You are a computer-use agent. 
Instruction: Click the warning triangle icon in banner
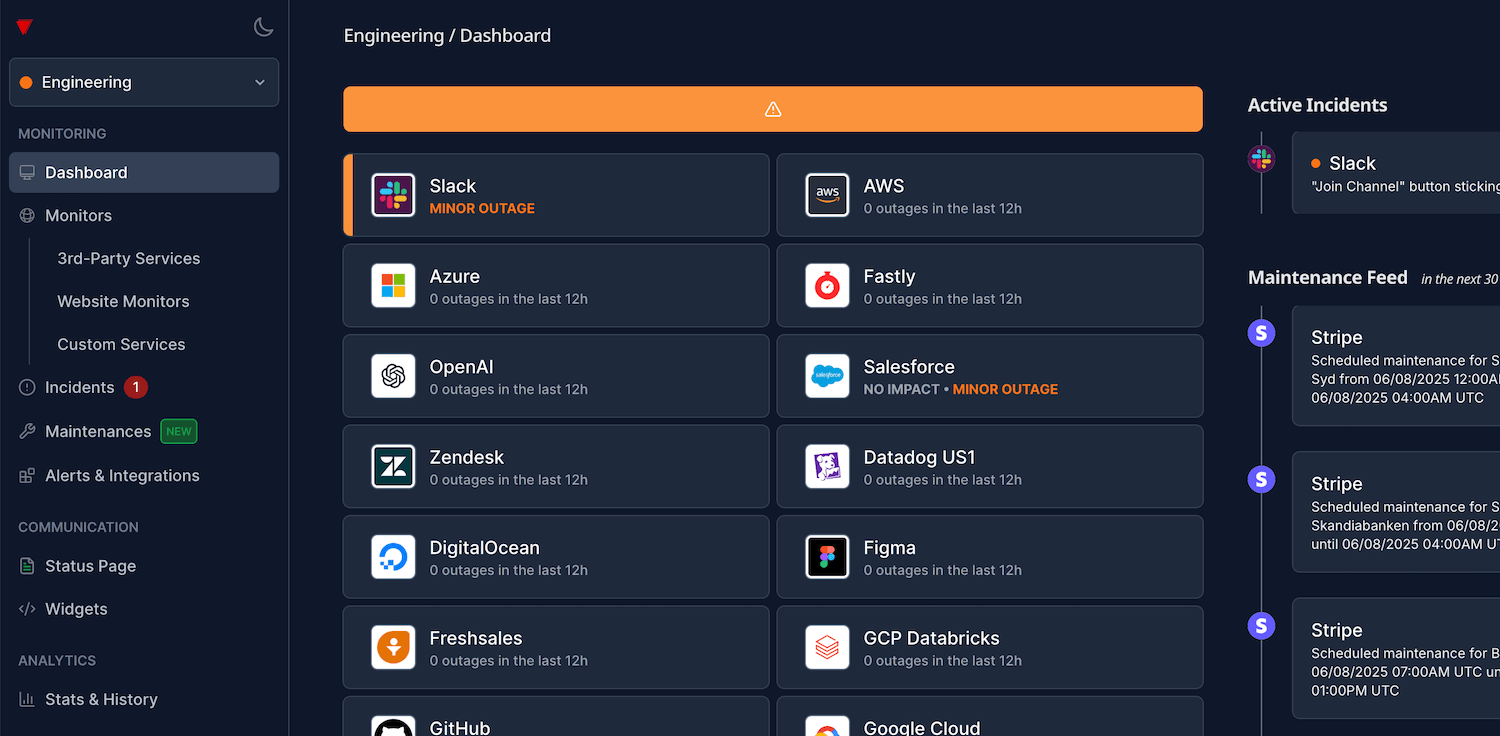pos(773,109)
